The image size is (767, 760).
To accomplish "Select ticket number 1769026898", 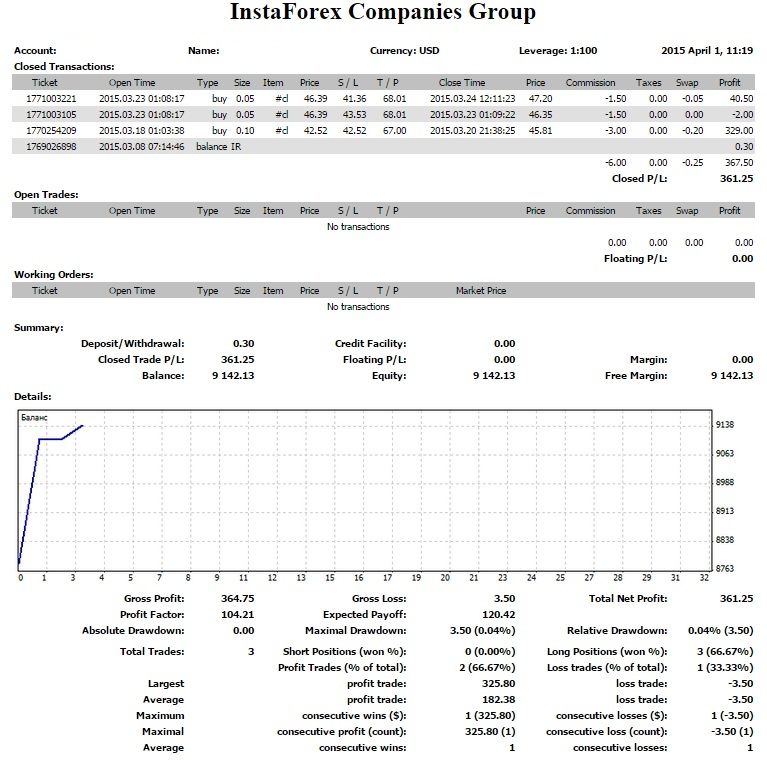I will tap(51, 147).
